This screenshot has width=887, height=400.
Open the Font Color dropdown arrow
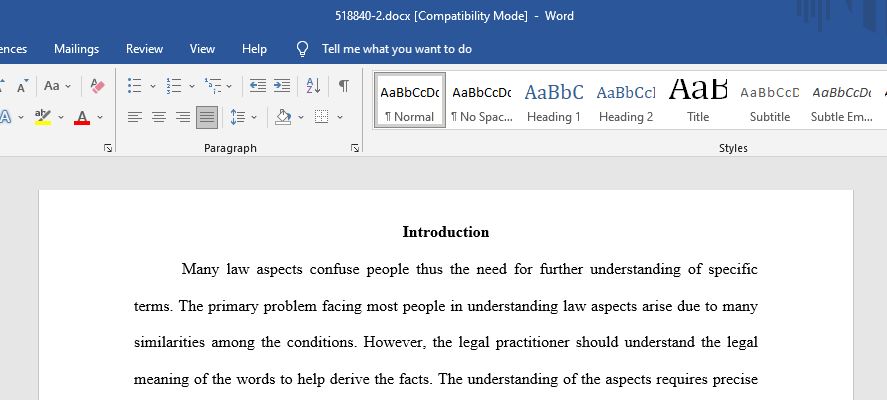click(x=100, y=118)
